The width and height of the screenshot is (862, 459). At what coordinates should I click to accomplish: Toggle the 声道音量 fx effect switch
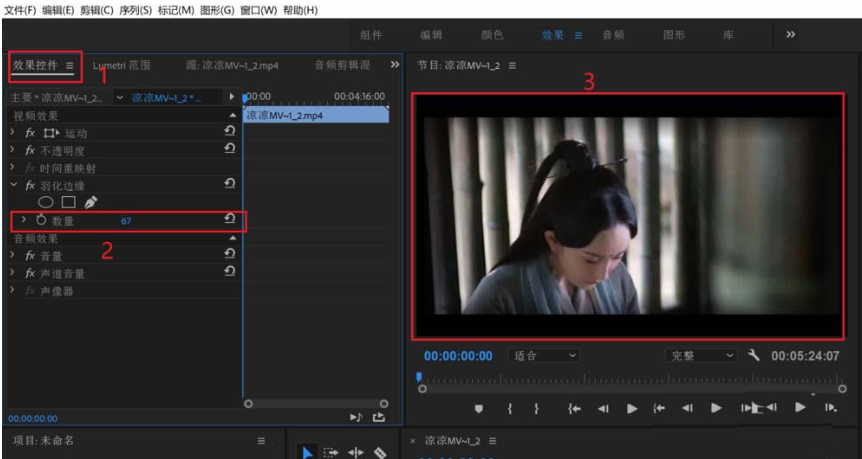[30, 273]
